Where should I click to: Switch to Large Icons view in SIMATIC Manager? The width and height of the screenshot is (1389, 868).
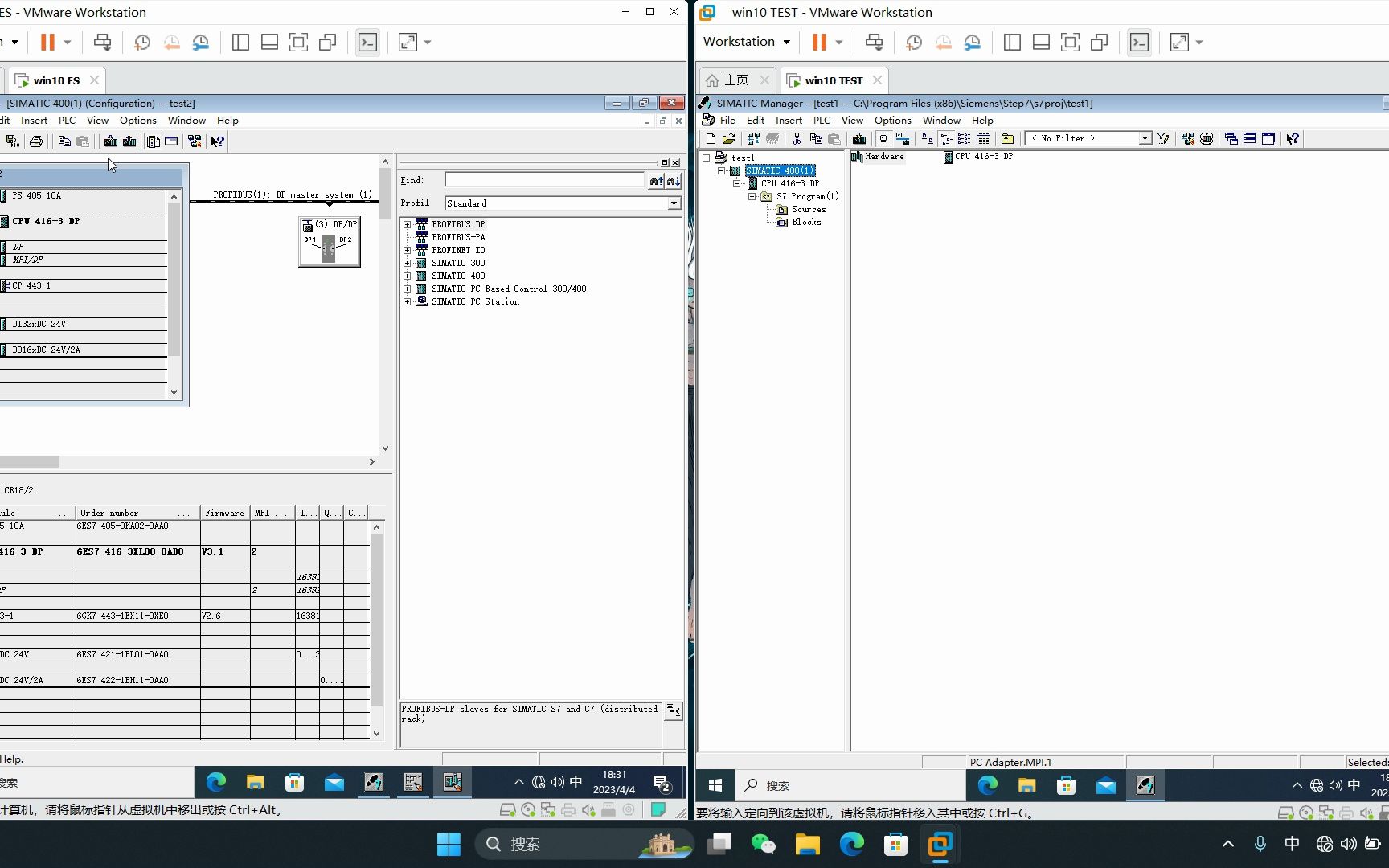[x=927, y=139]
